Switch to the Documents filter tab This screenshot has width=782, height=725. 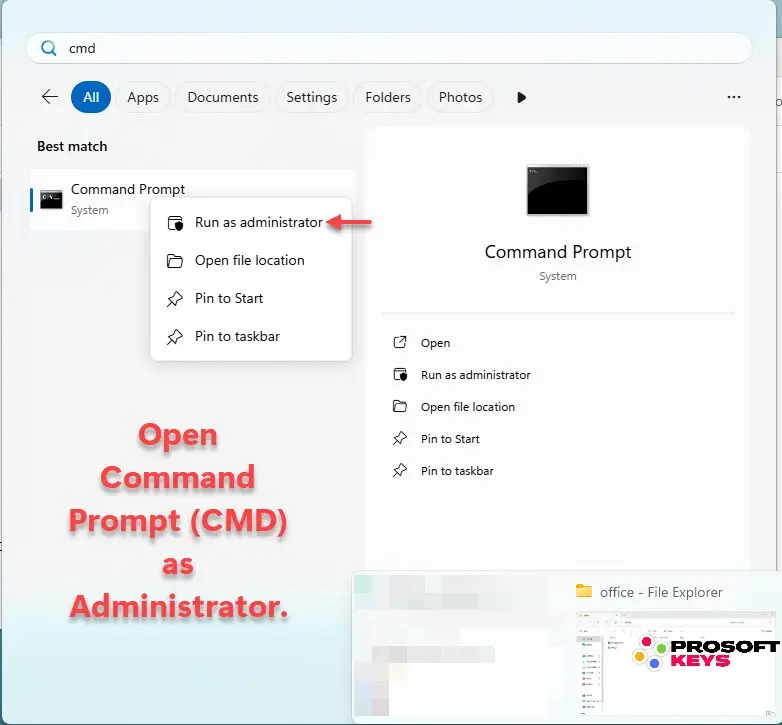coord(222,97)
